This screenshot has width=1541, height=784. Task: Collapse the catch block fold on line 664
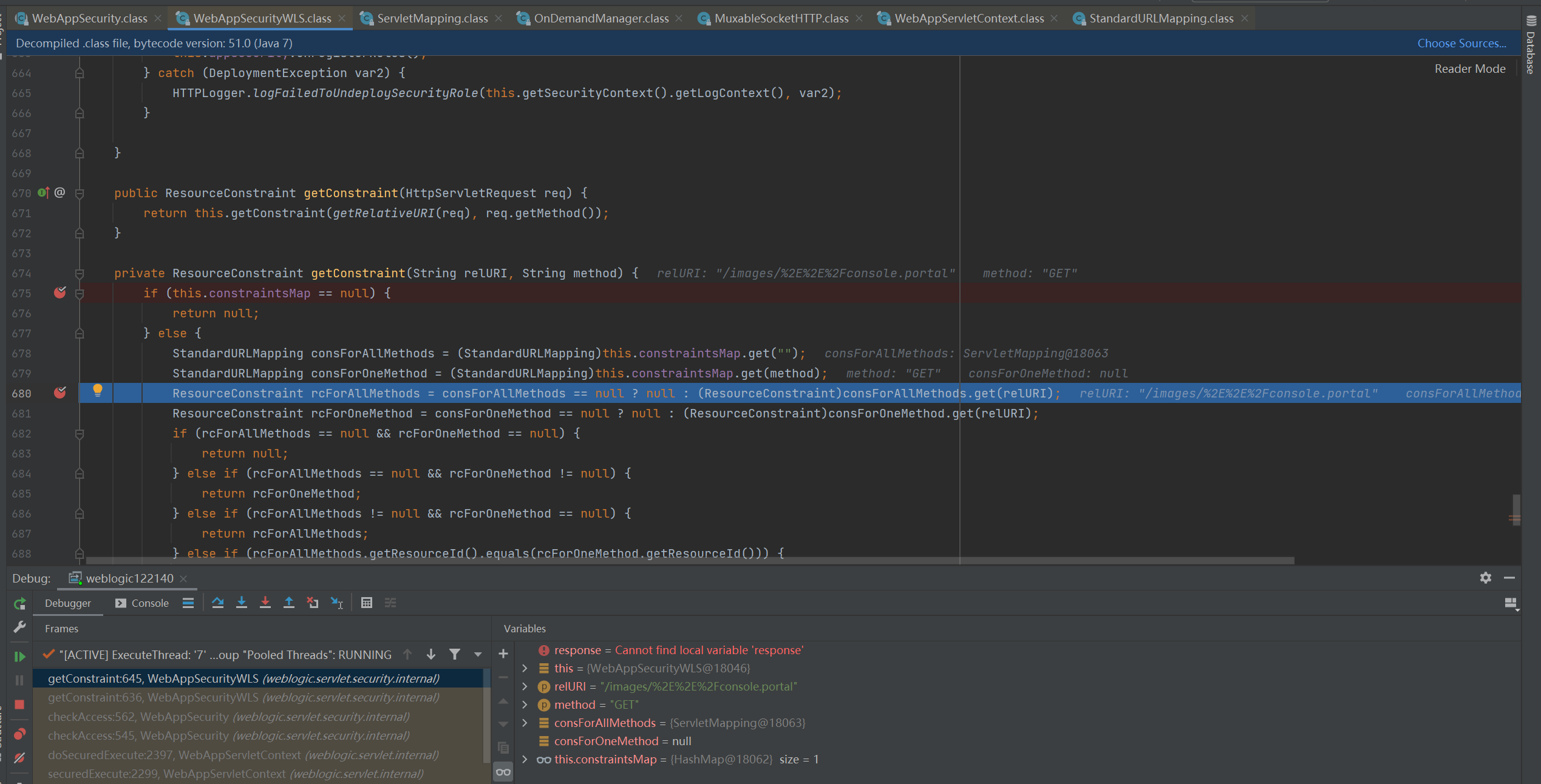[x=80, y=73]
